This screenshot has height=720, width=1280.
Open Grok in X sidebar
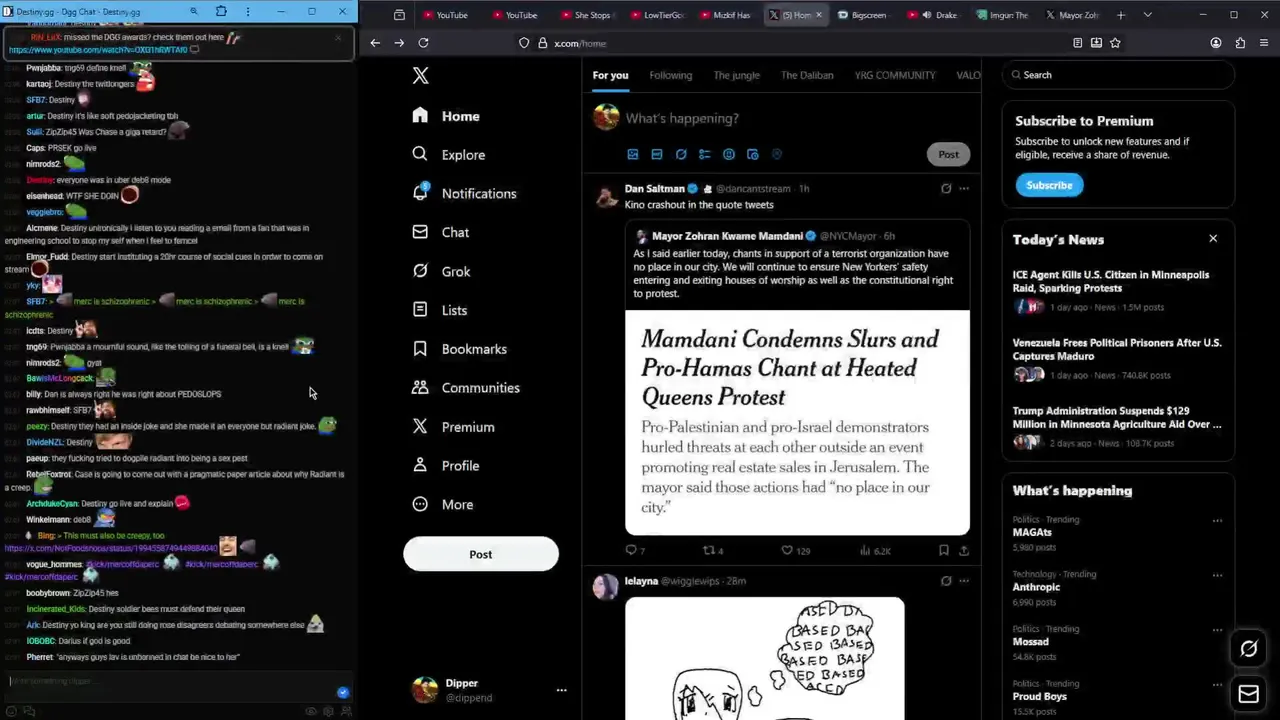tap(441, 271)
